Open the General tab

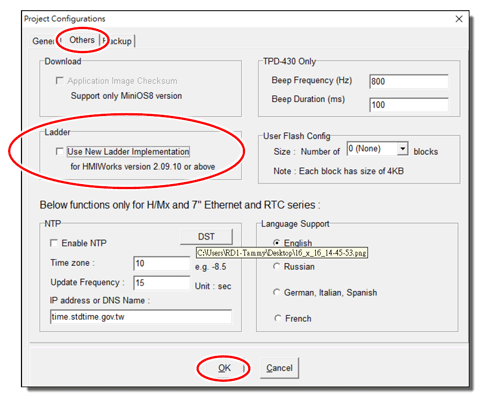click(43, 41)
